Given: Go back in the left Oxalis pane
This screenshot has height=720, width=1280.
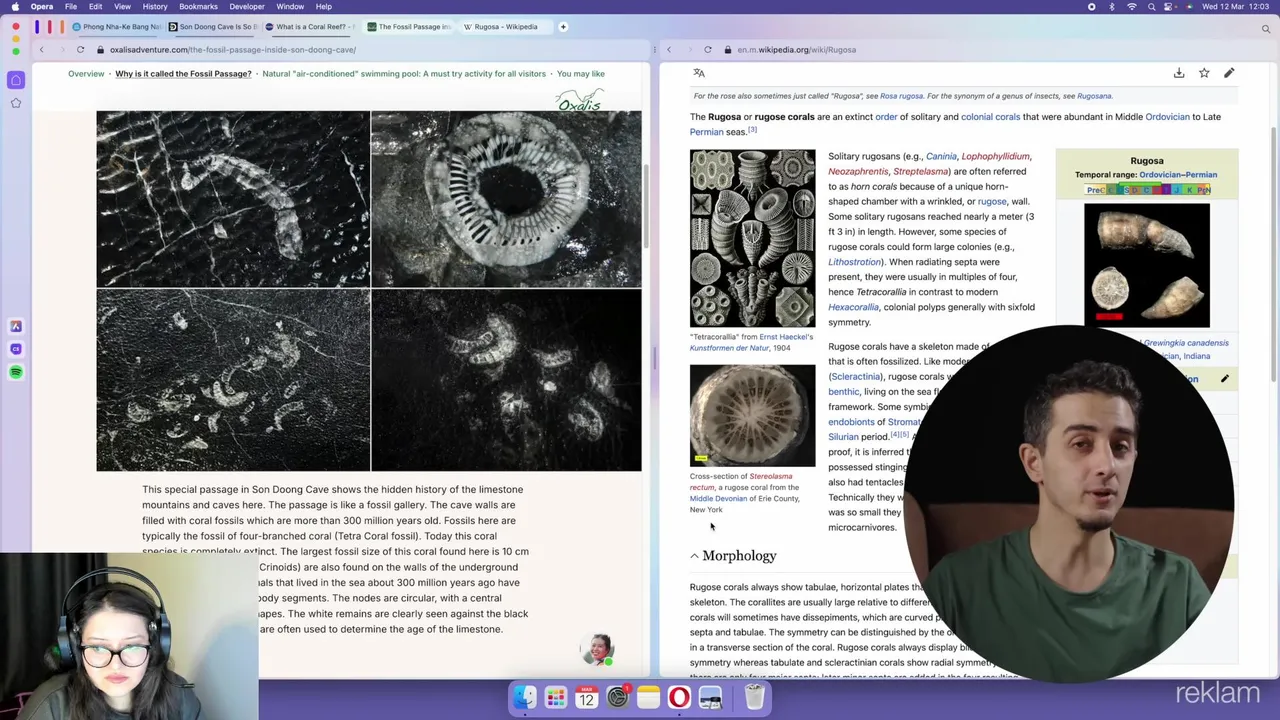Looking at the screenshot, I should point(41,49).
